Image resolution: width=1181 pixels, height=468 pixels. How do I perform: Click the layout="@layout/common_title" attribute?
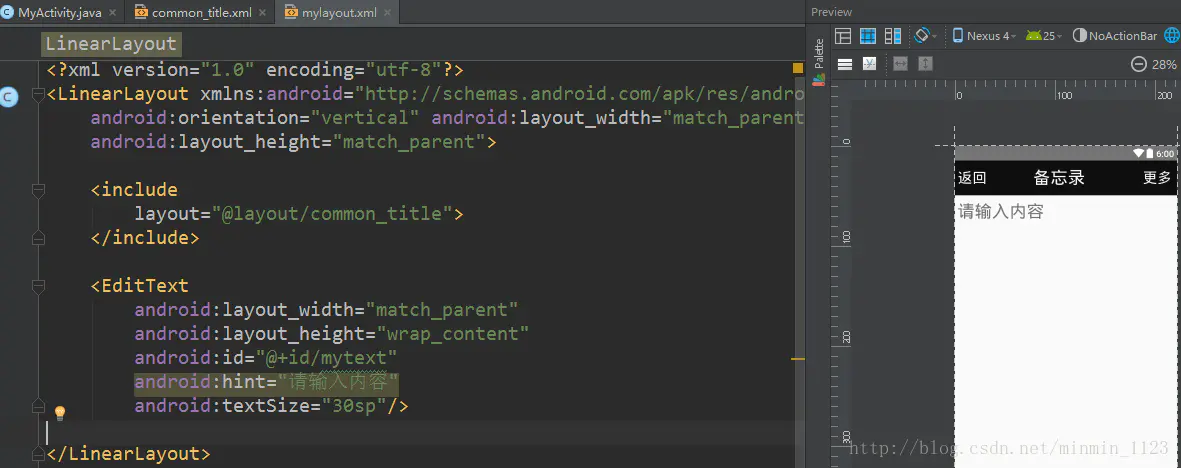pyautogui.click(x=298, y=214)
